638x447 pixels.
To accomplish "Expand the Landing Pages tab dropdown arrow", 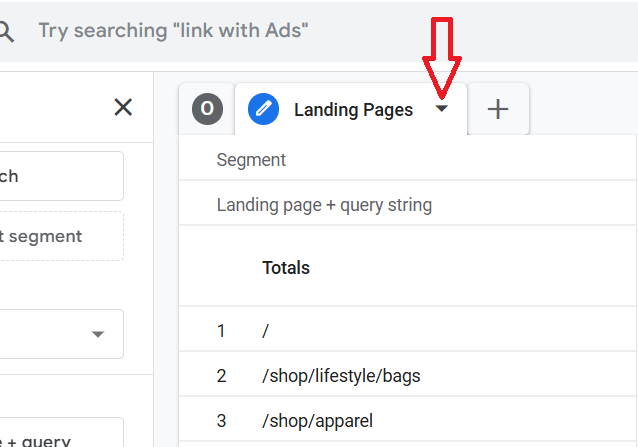I will [442, 110].
